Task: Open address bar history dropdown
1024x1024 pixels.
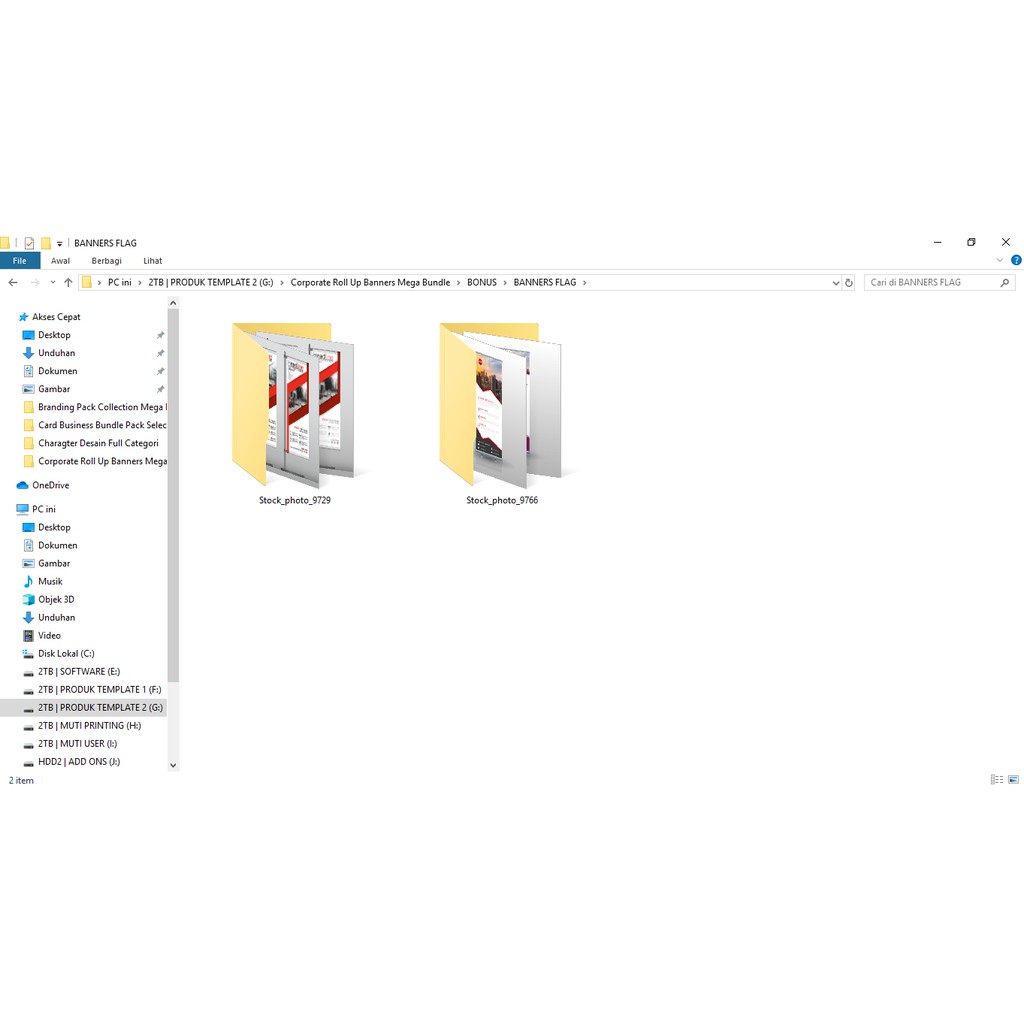Action: click(836, 283)
